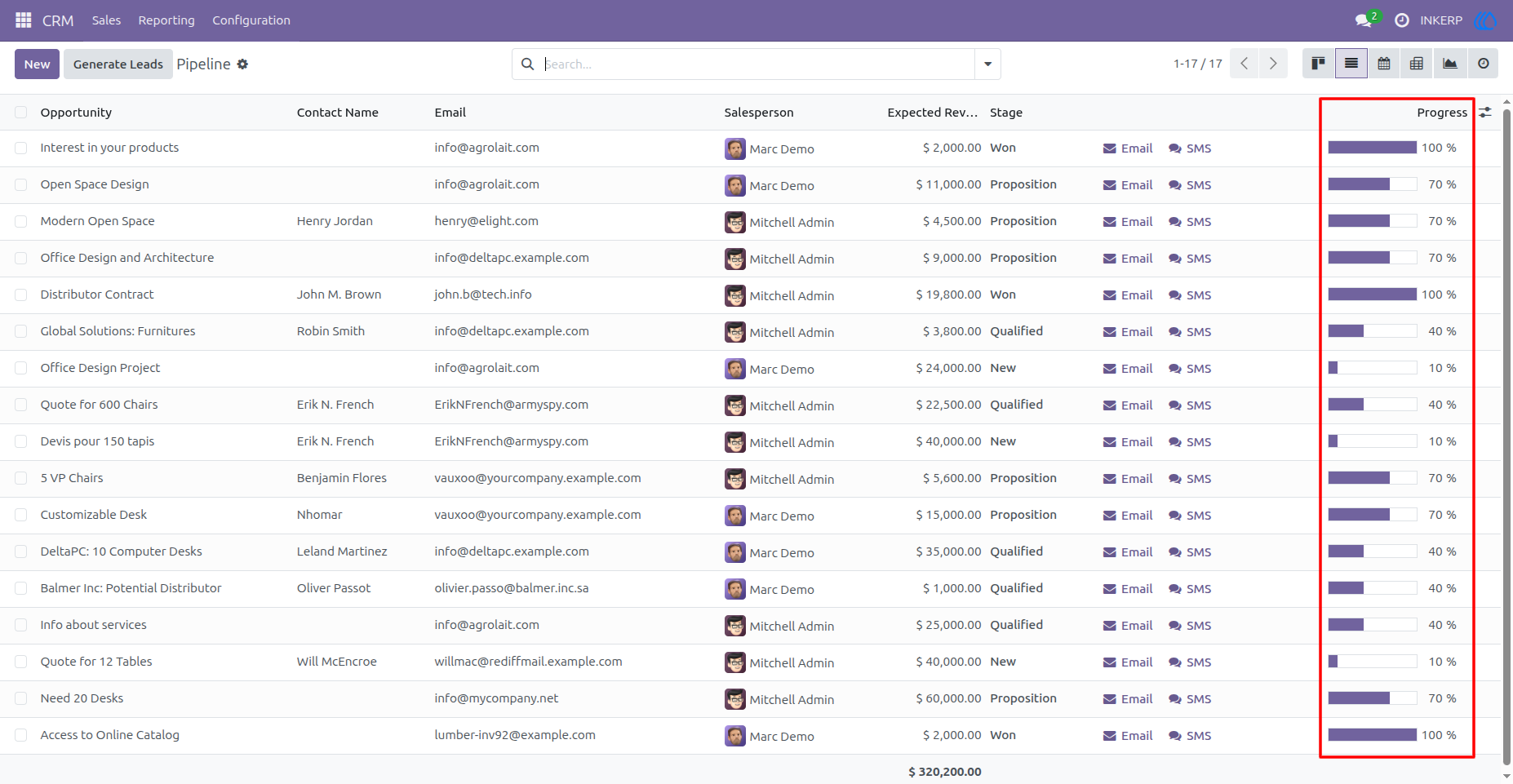Open optional columns adjust icon
1513x784 pixels.
click(x=1485, y=112)
